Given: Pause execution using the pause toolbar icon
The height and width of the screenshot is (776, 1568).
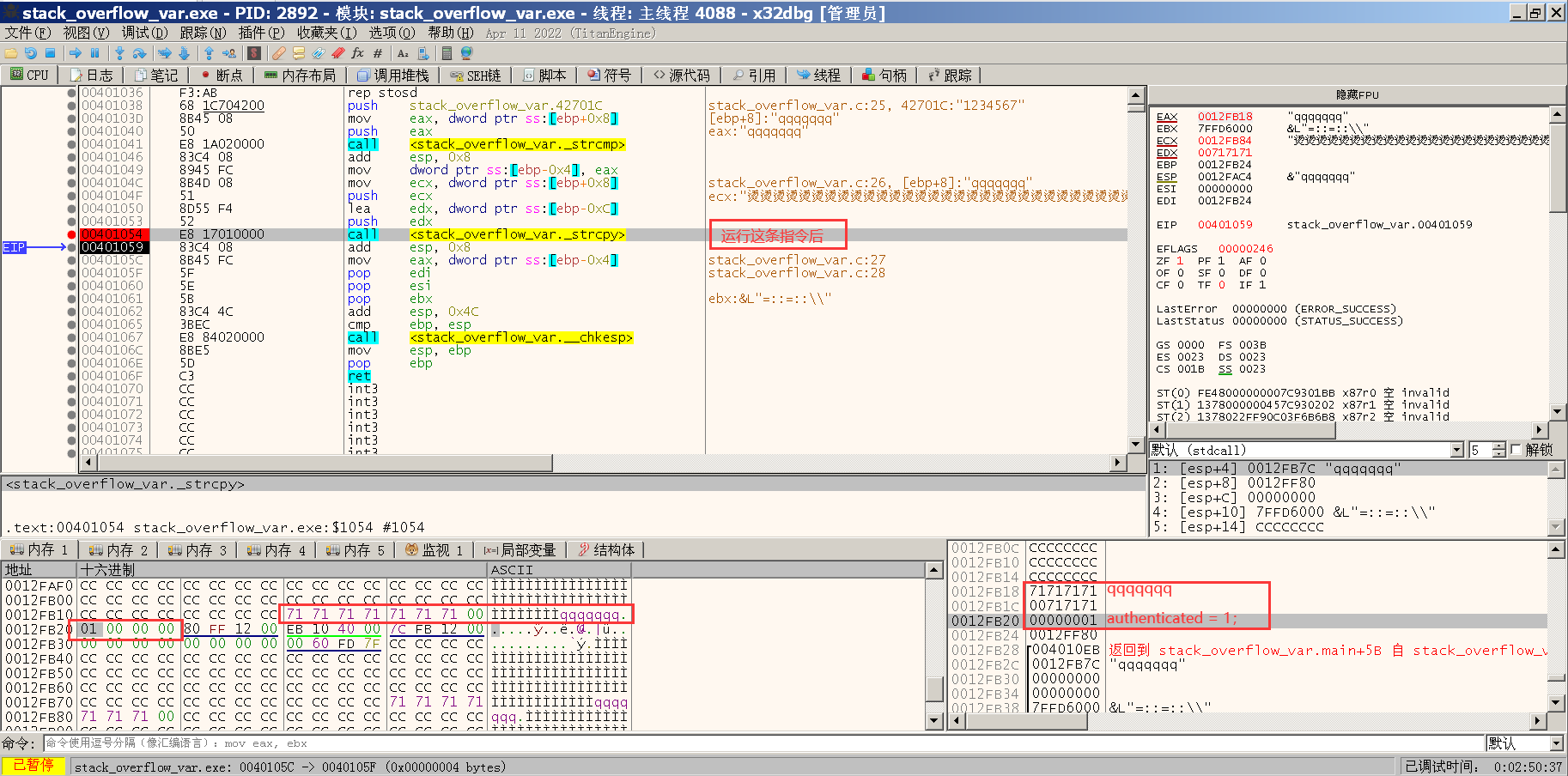Looking at the screenshot, I should (x=94, y=53).
